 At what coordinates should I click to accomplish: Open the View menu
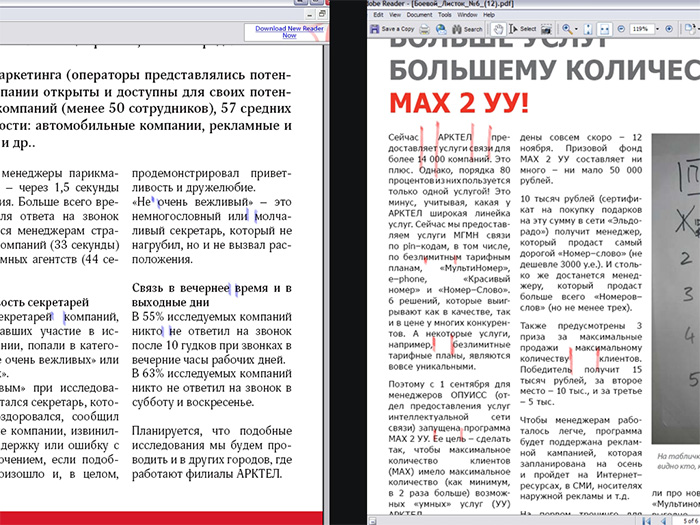pyautogui.click(x=395, y=15)
